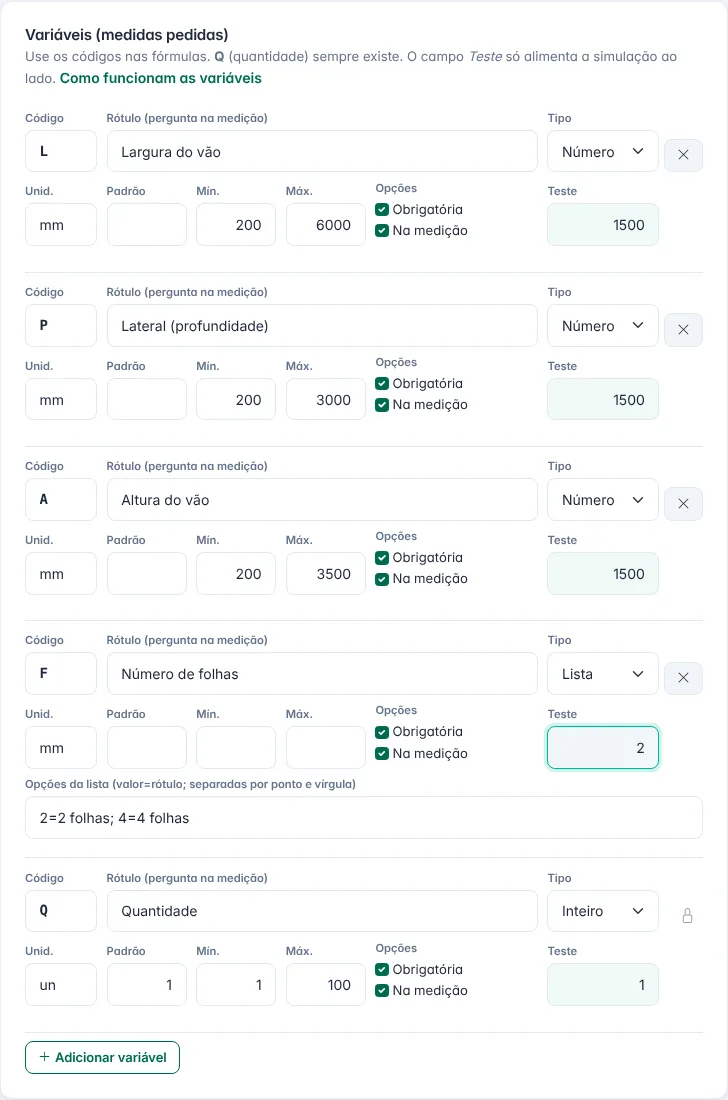Click empty Padrão field for Largura do vão
The height and width of the screenshot is (1100, 728).
pyautogui.click(x=147, y=224)
